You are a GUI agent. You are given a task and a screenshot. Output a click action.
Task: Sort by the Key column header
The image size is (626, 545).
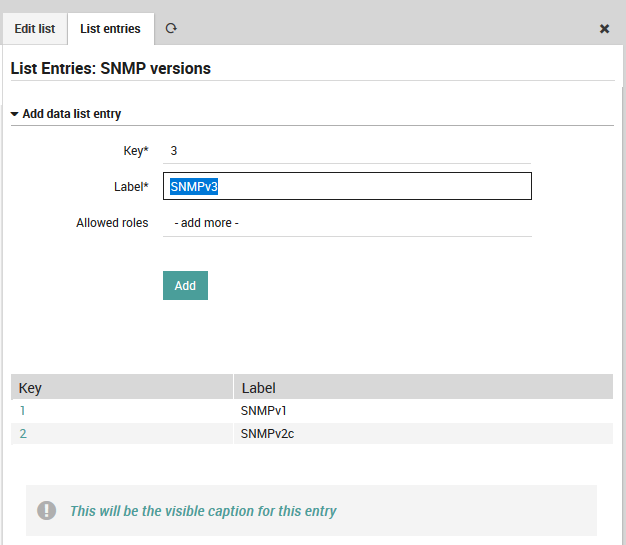[30, 388]
